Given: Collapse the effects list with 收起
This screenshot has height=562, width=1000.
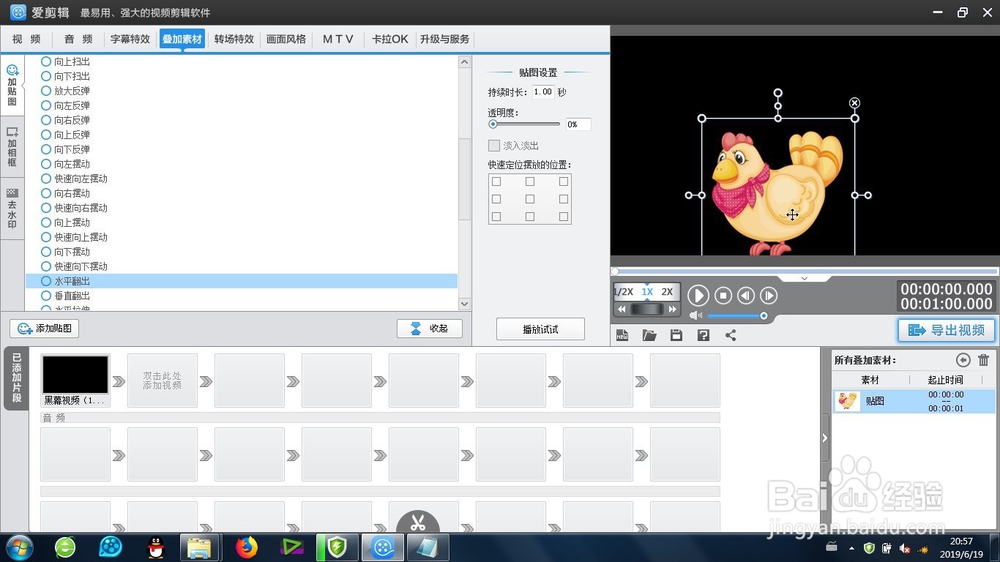Looking at the screenshot, I should pyautogui.click(x=429, y=329).
